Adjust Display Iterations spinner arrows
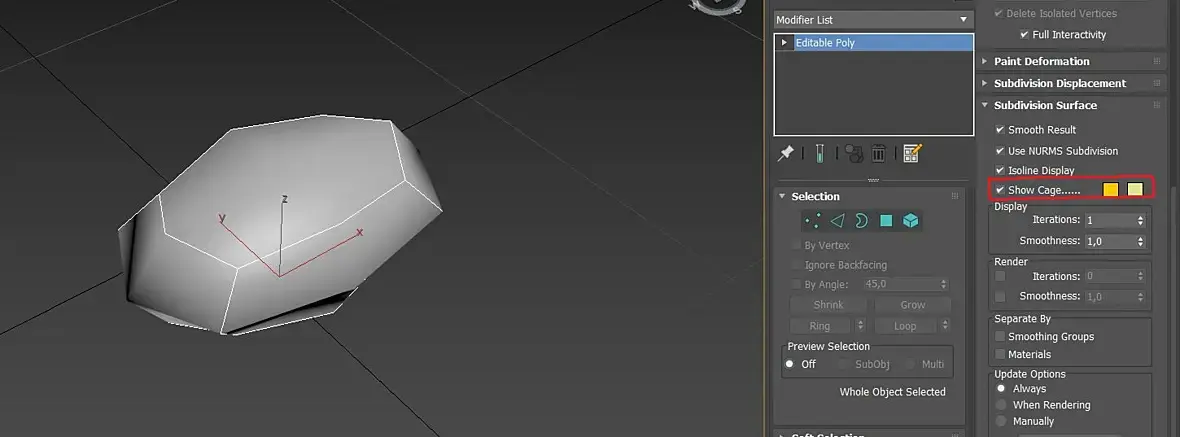1180x437 pixels. pos(1141,220)
